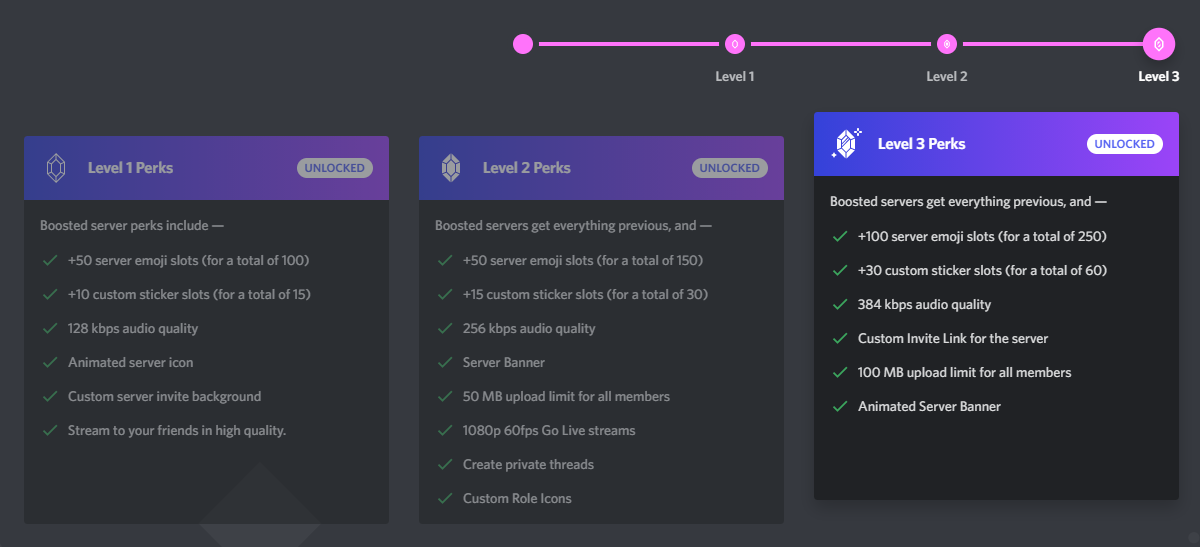The image size is (1200, 547).
Task: Click checkmark beside 'Custom server invite background'
Action: (49, 396)
